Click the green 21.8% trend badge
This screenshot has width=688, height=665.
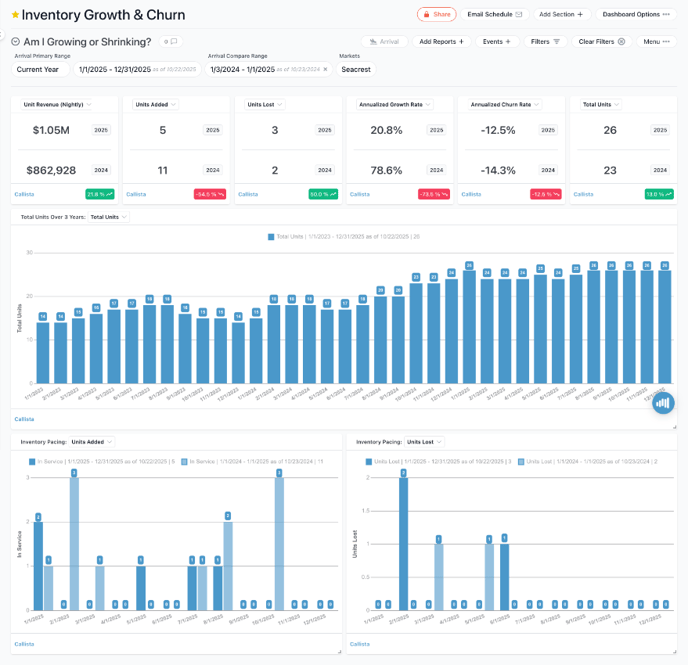pos(100,194)
